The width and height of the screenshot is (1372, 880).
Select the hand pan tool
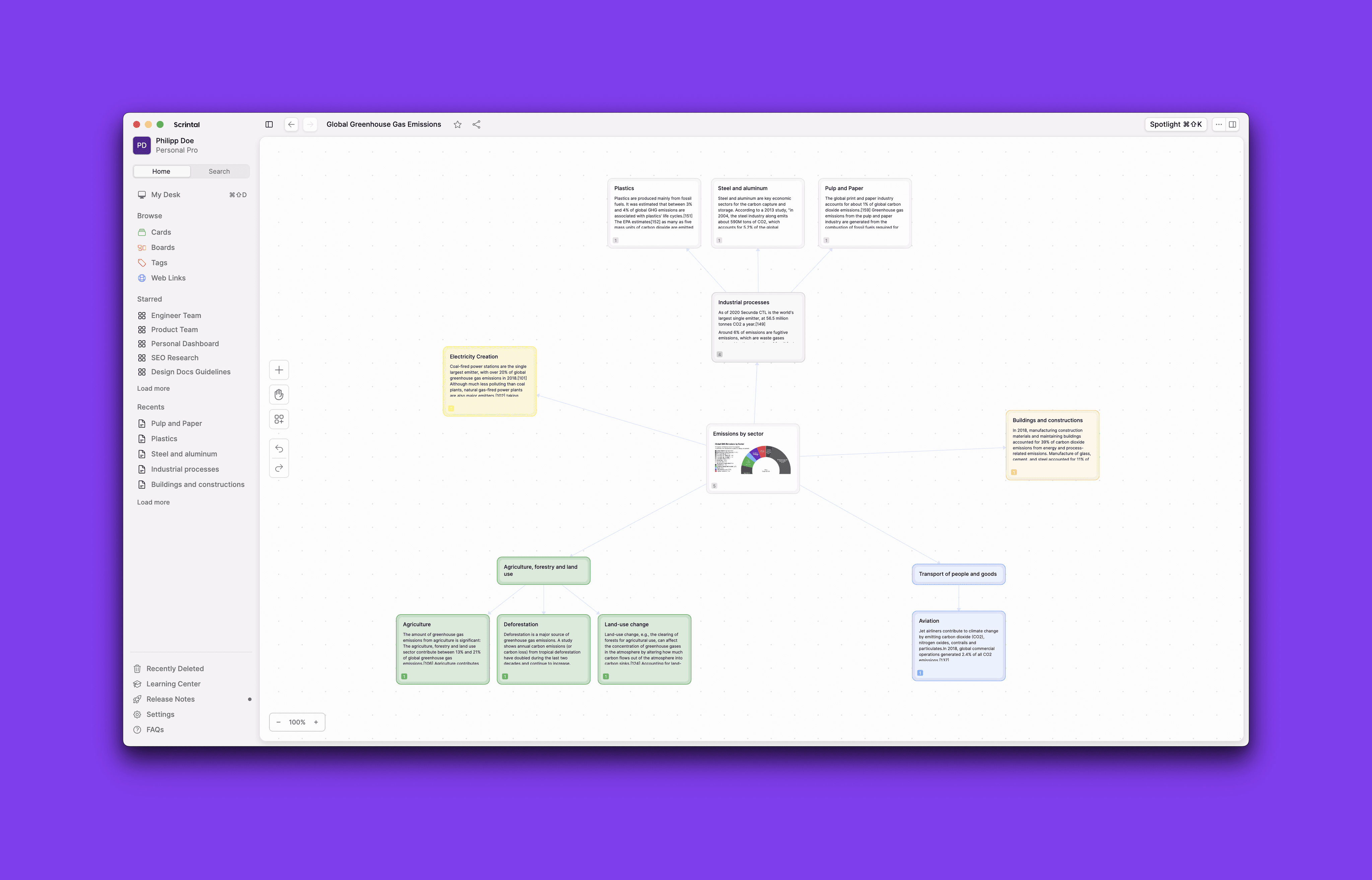tap(279, 395)
